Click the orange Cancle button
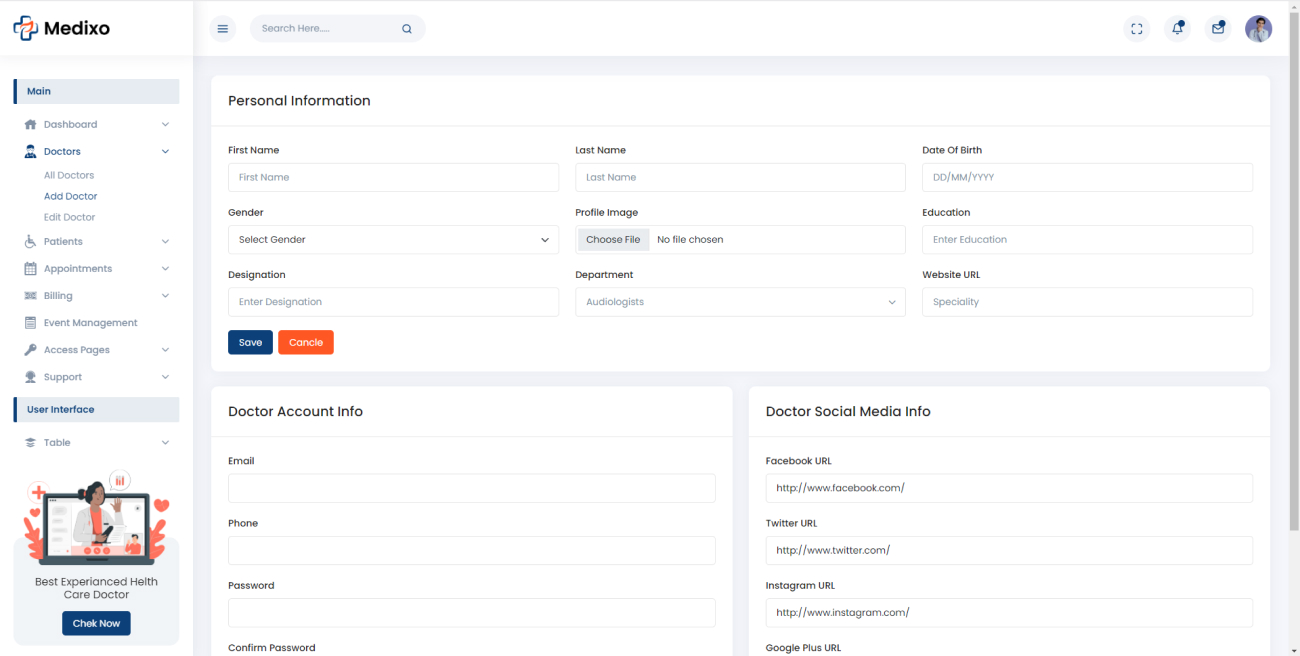The image size is (1300, 656). click(306, 342)
